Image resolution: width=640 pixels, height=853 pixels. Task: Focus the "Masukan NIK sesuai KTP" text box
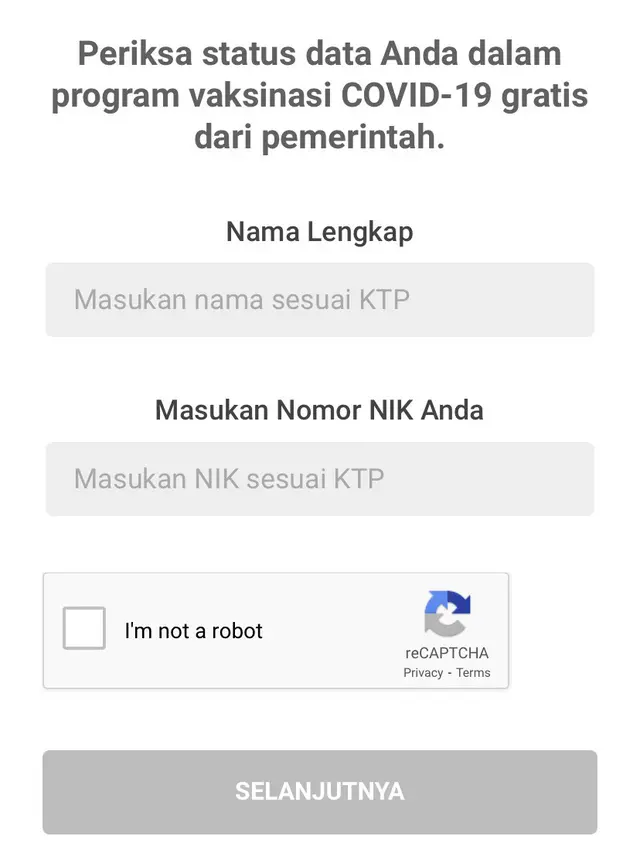point(319,479)
